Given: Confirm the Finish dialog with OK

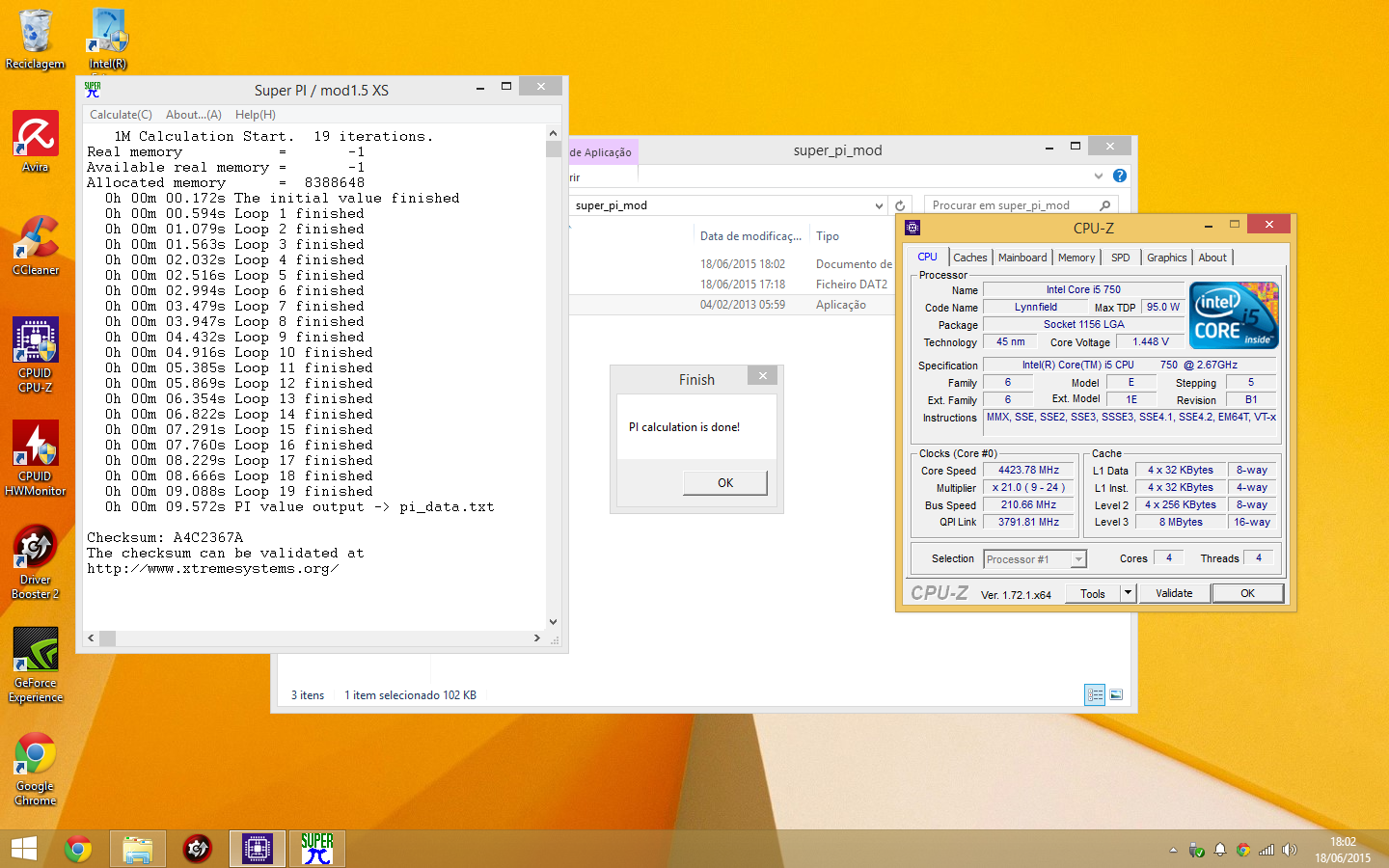Looking at the screenshot, I should coord(725,483).
